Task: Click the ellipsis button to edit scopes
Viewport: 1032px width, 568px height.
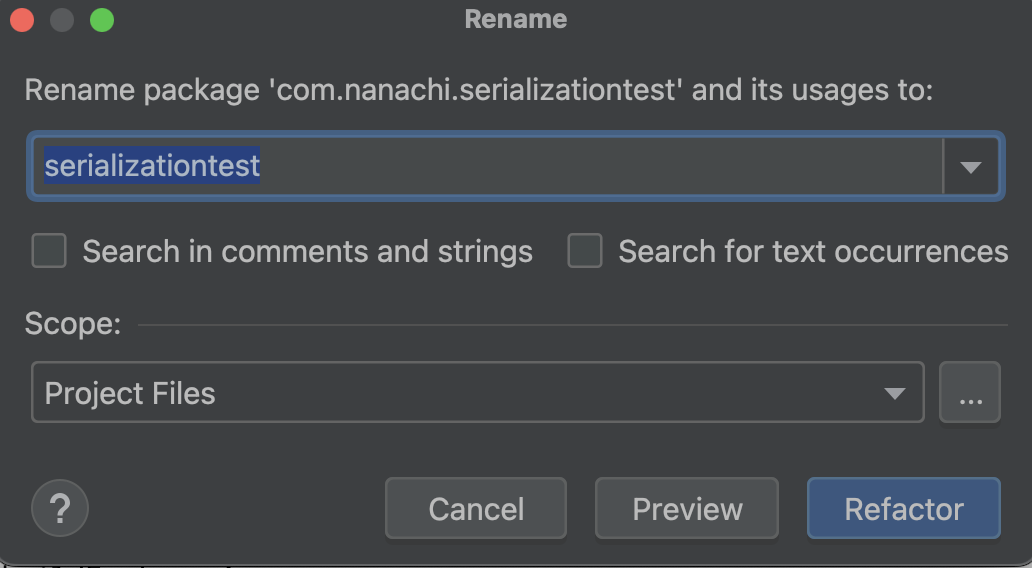Action: tap(970, 392)
